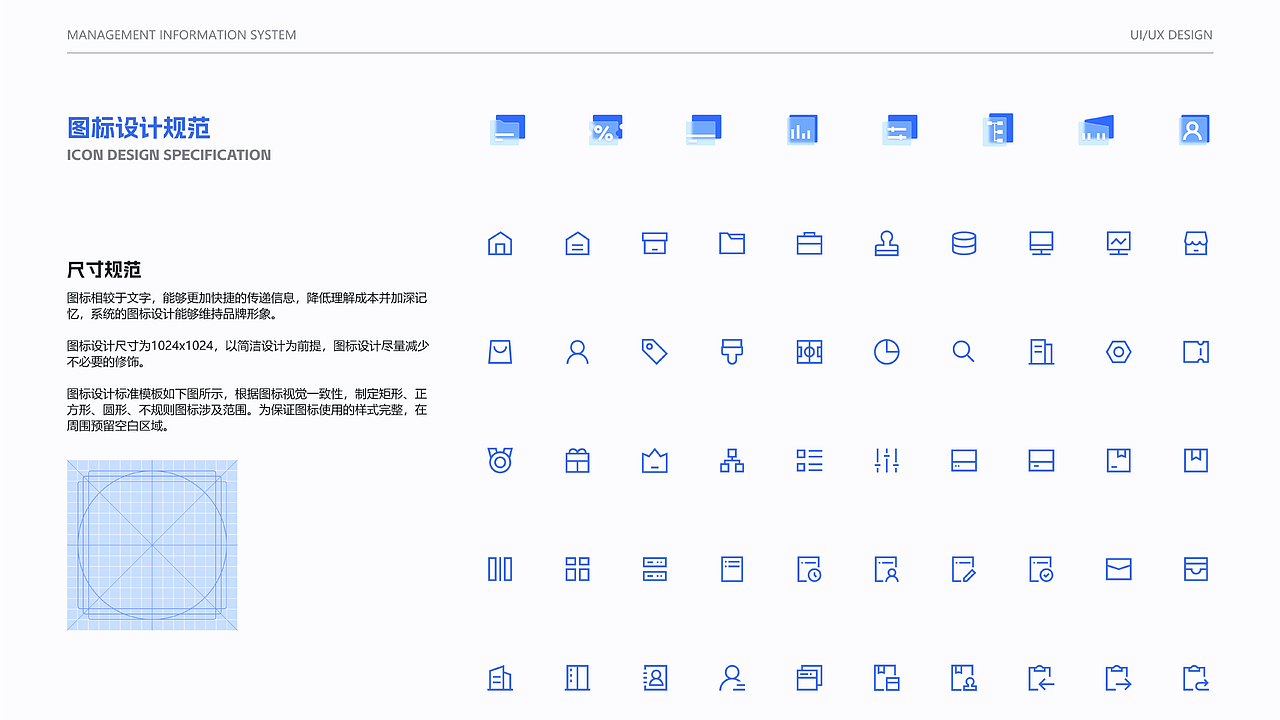This screenshot has height=720, width=1280.
Task: Select the briefcase icon
Action: coord(809,243)
